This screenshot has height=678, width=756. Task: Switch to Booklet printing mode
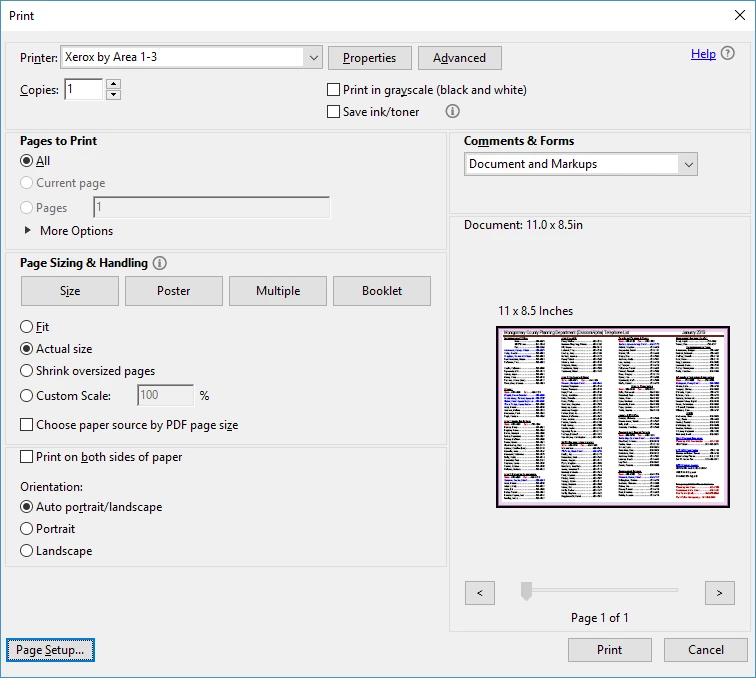point(382,291)
